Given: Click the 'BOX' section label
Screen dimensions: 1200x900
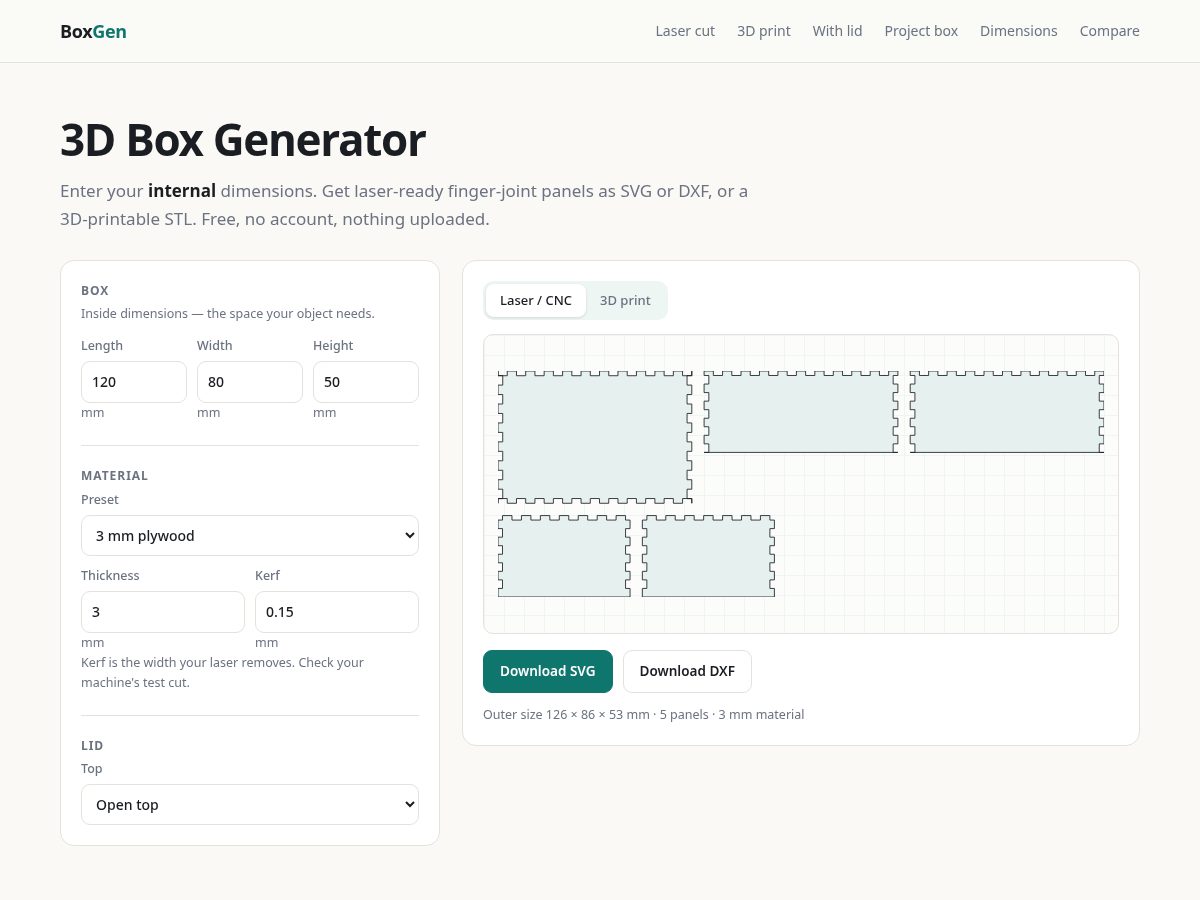Looking at the screenshot, I should click(95, 291).
